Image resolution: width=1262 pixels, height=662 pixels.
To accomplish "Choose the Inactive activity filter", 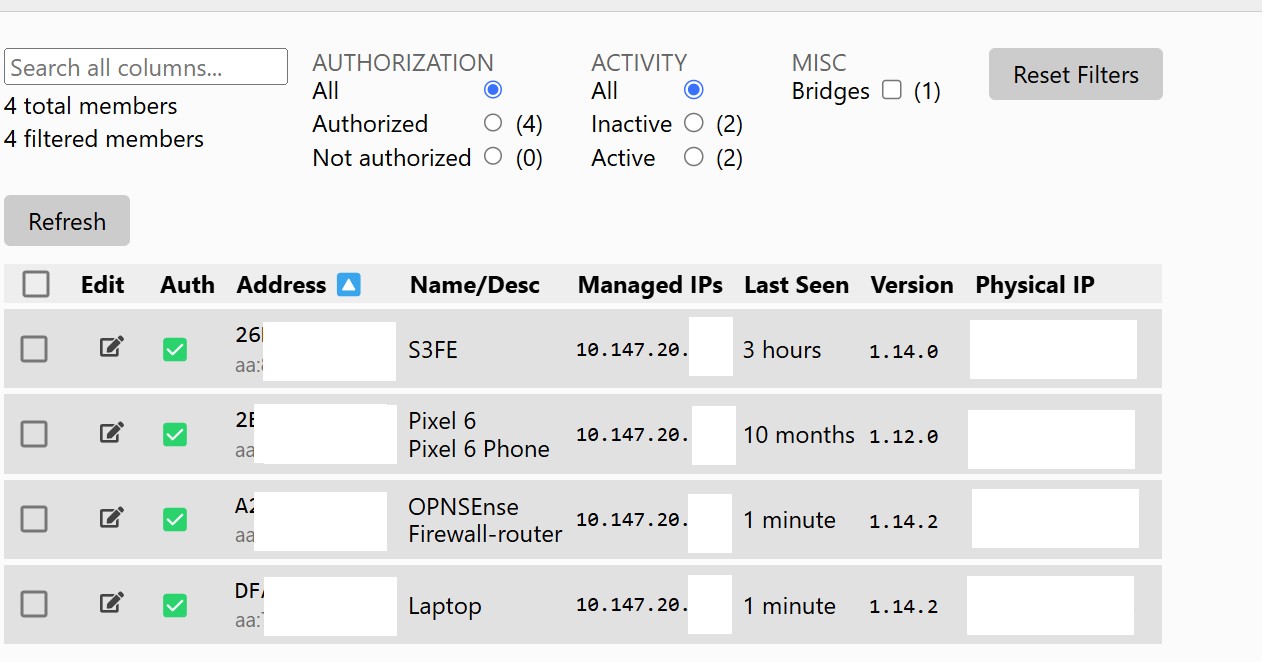I will pos(693,123).
